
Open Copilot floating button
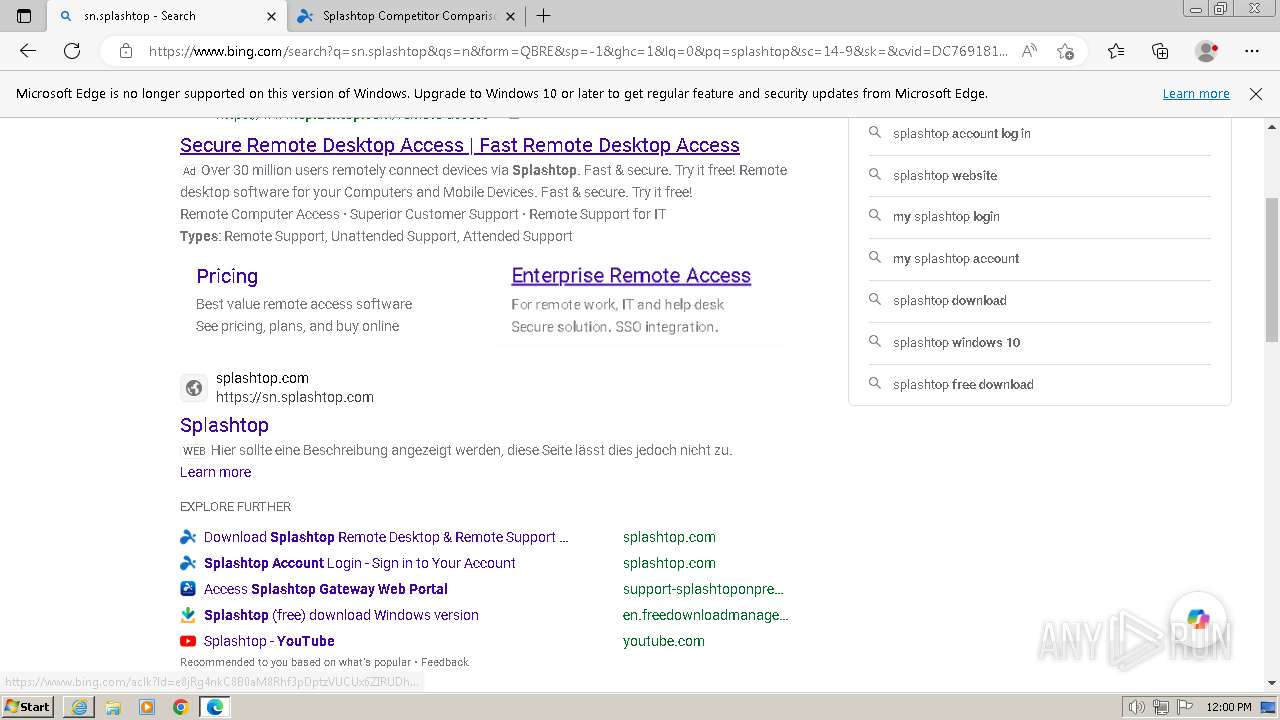point(1198,620)
